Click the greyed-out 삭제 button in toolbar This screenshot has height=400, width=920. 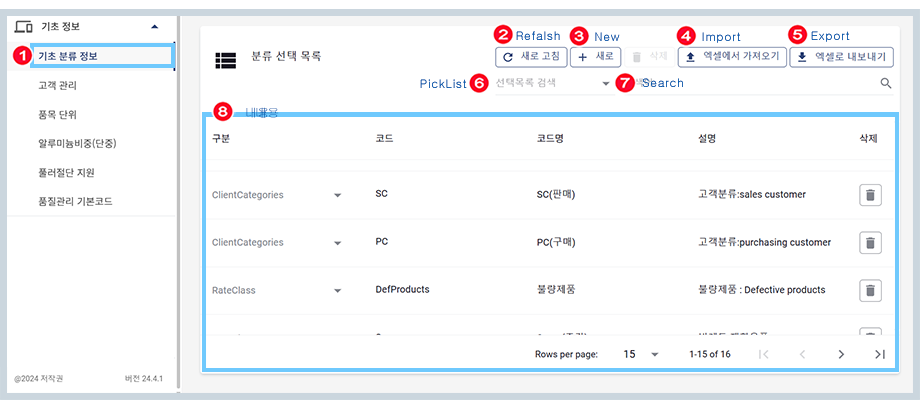(650, 57)
